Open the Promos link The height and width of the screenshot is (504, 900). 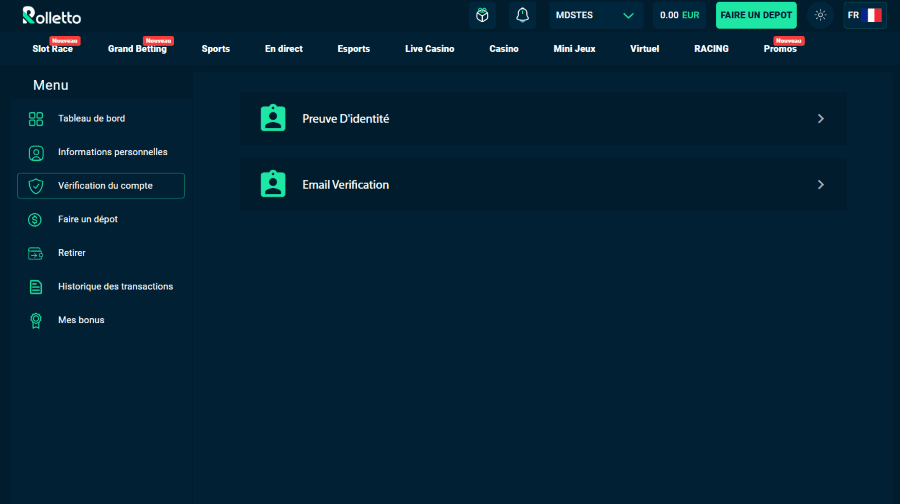780,49
